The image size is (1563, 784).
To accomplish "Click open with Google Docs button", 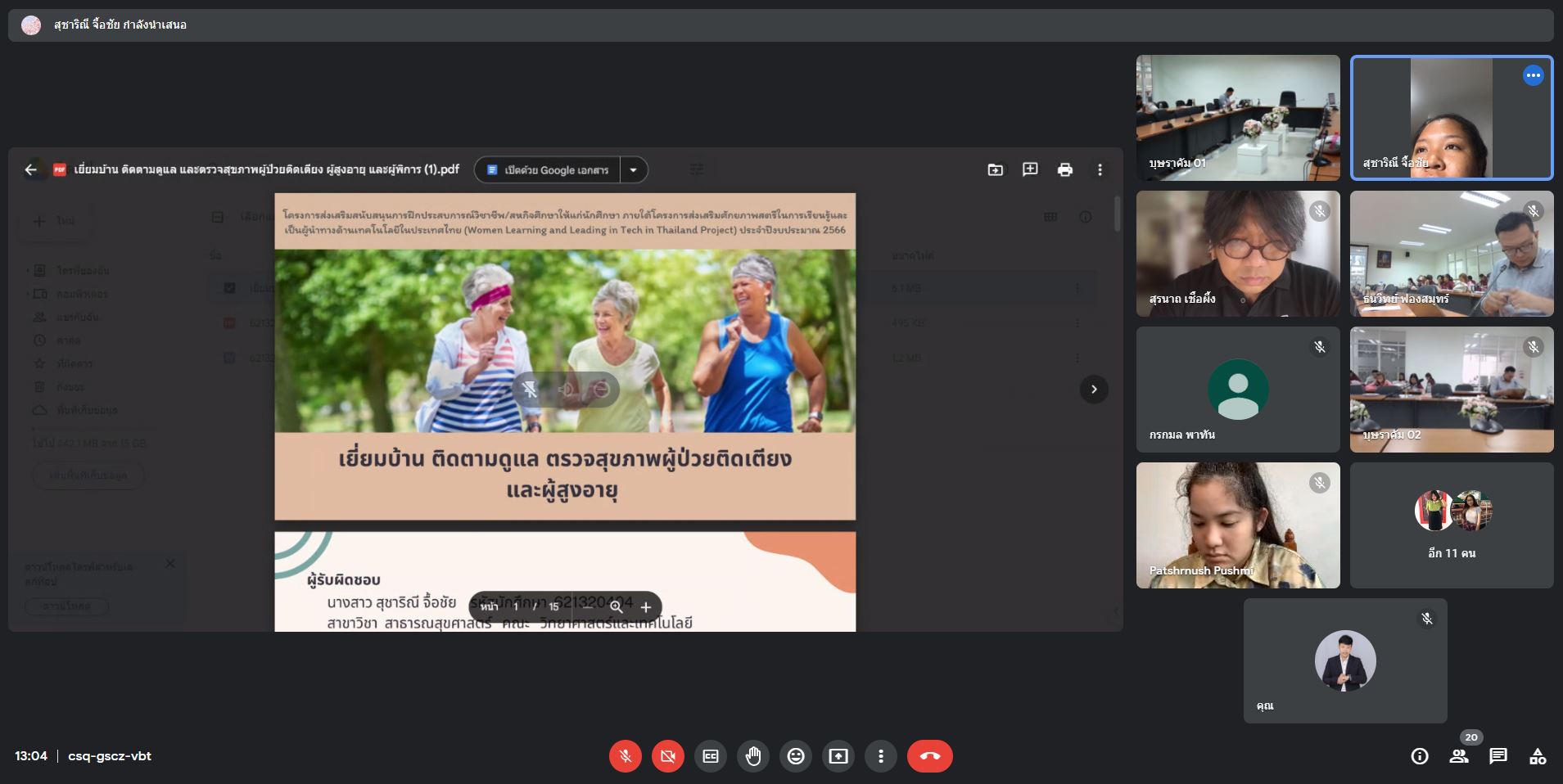I will coord(548,170).
